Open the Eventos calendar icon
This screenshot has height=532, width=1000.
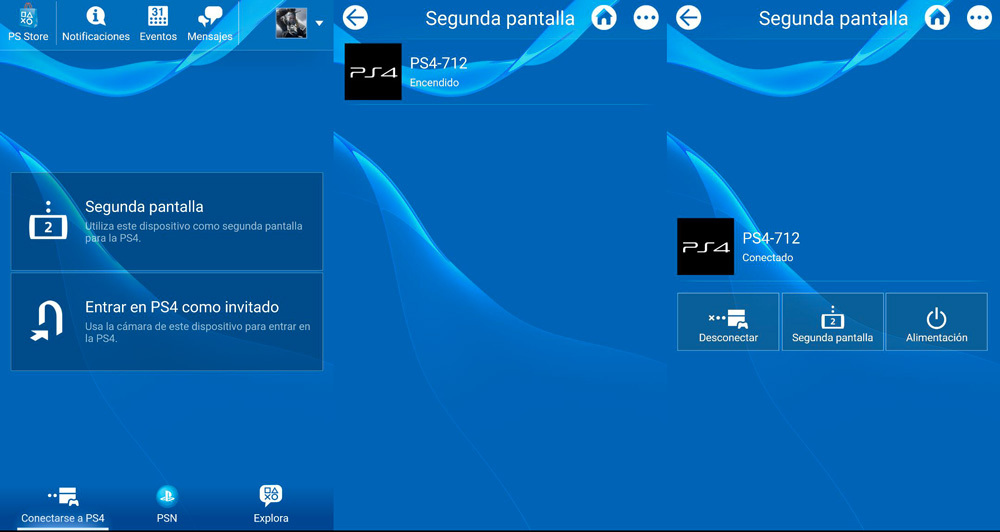coord(158,23)
